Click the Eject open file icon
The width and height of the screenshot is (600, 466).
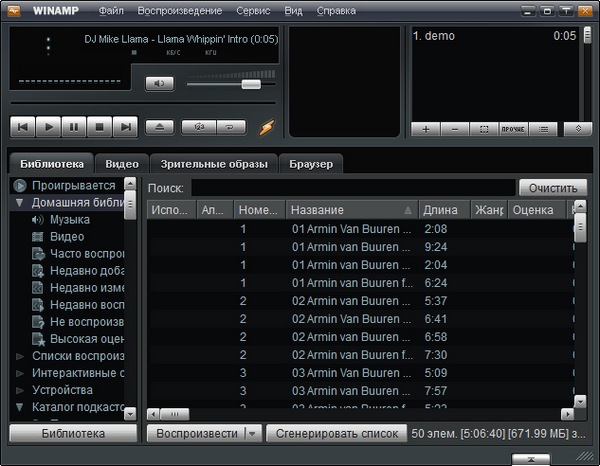click(x=160, y=127)
